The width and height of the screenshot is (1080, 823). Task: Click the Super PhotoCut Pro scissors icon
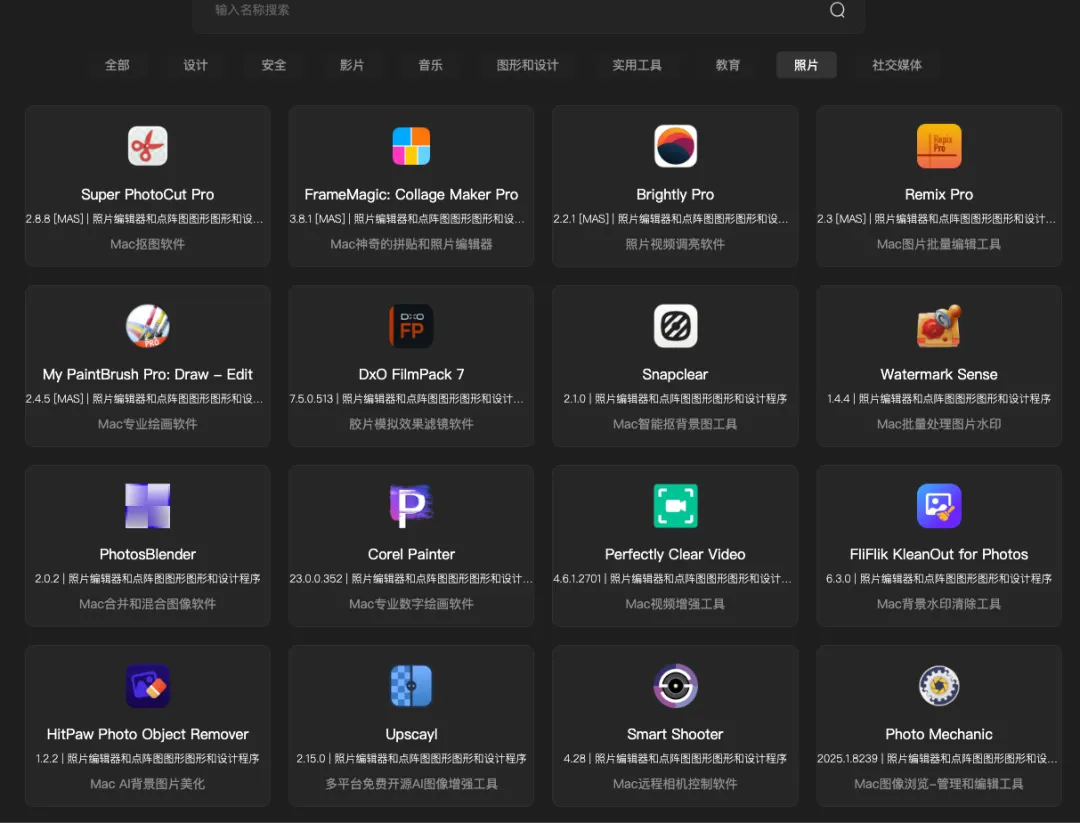(x=147, y=146)
